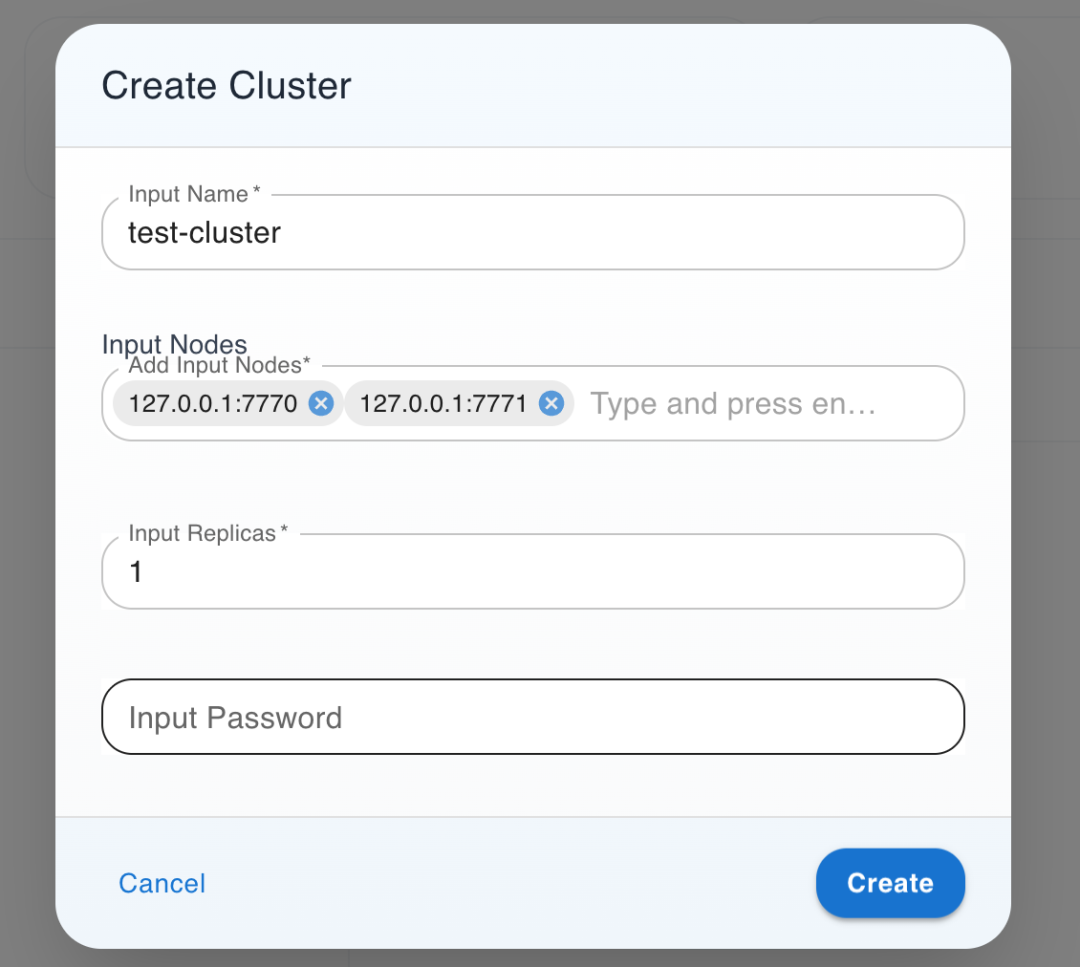Cancel the cluster creation dialog

click(x=162, y=883)
